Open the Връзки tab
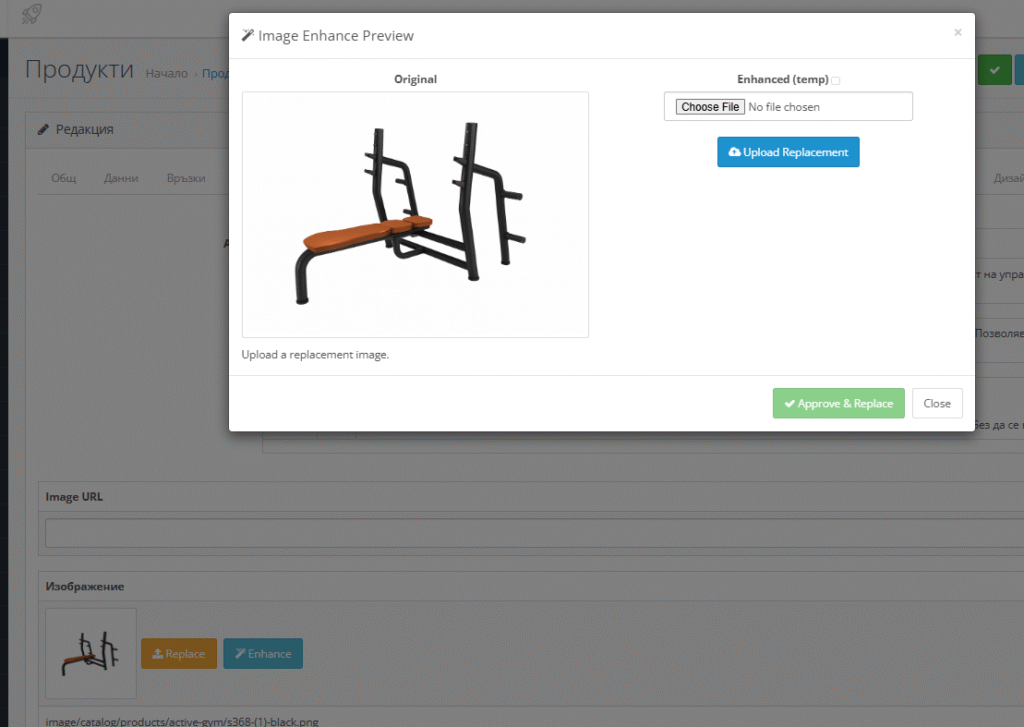The width and height of the screenshot is (1024, 727). pyautogui.click(x=186, y=178)
